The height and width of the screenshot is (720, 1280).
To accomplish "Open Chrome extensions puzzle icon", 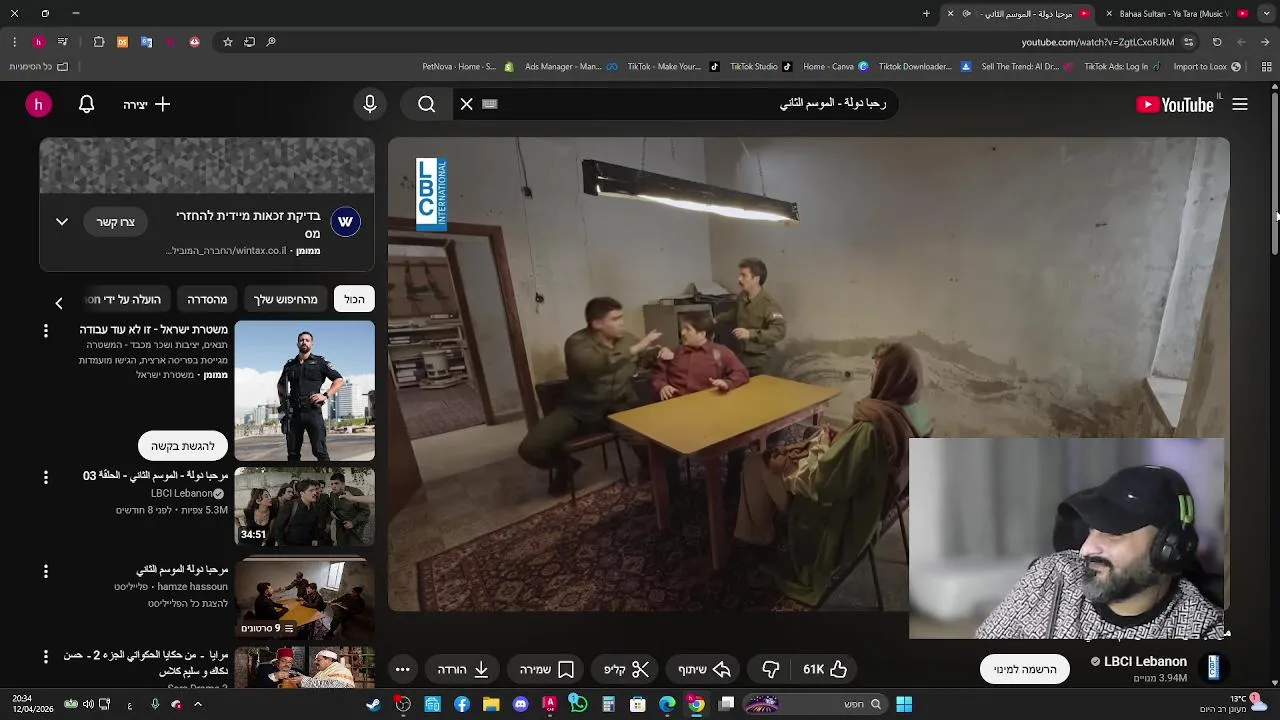I will 99,42.
